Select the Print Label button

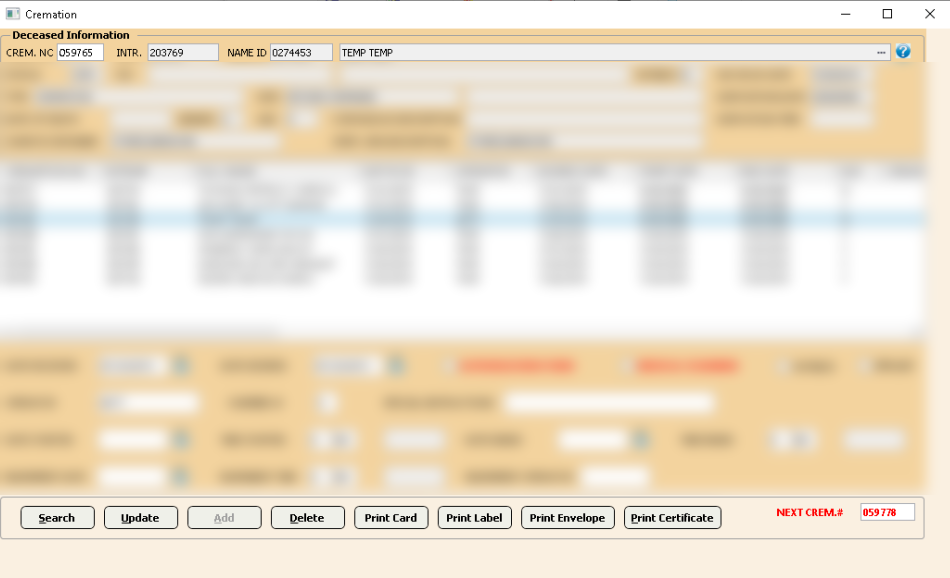[x=474, y=518]
